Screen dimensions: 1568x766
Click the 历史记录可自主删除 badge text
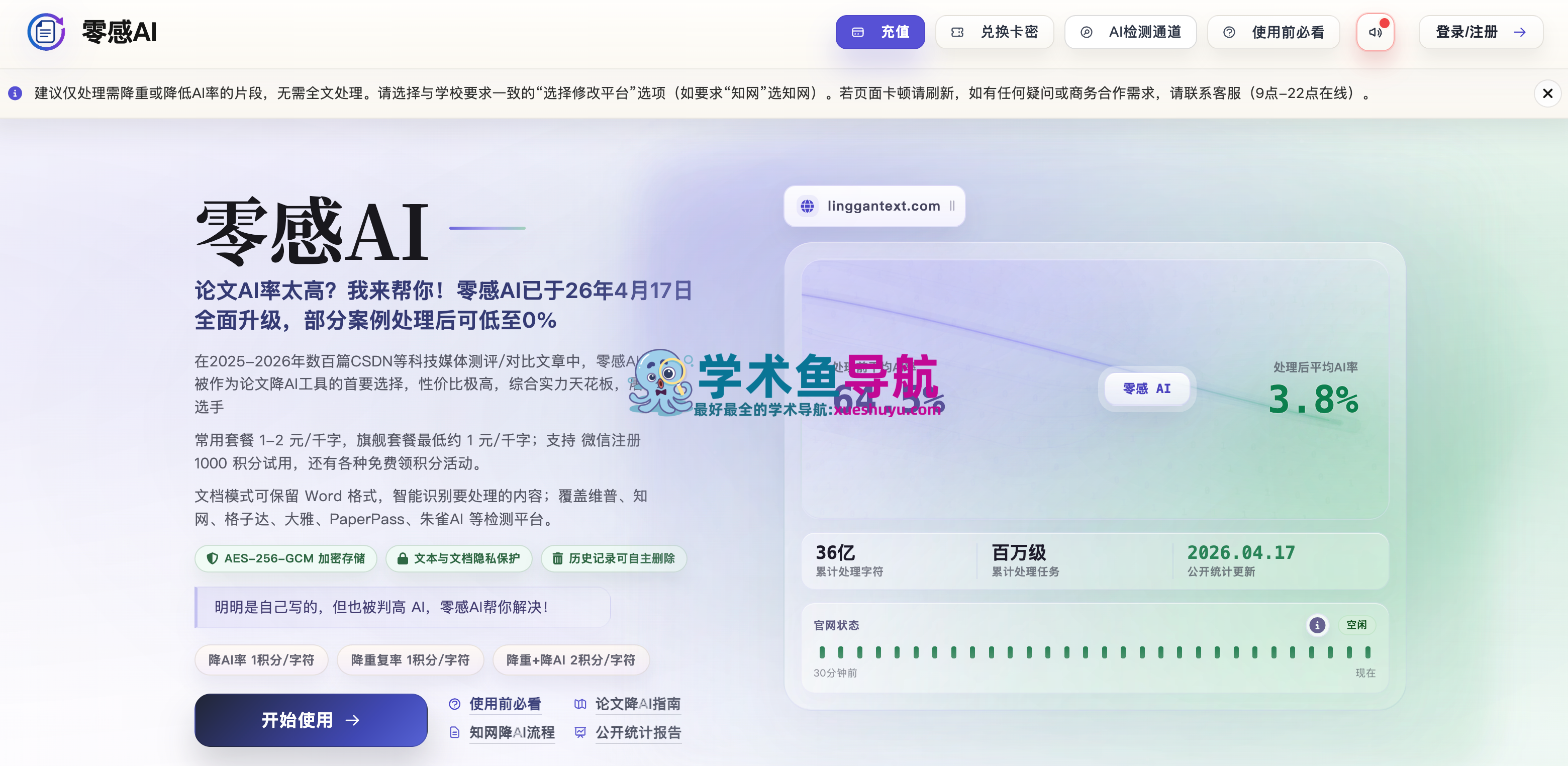[x=622, y=558]
